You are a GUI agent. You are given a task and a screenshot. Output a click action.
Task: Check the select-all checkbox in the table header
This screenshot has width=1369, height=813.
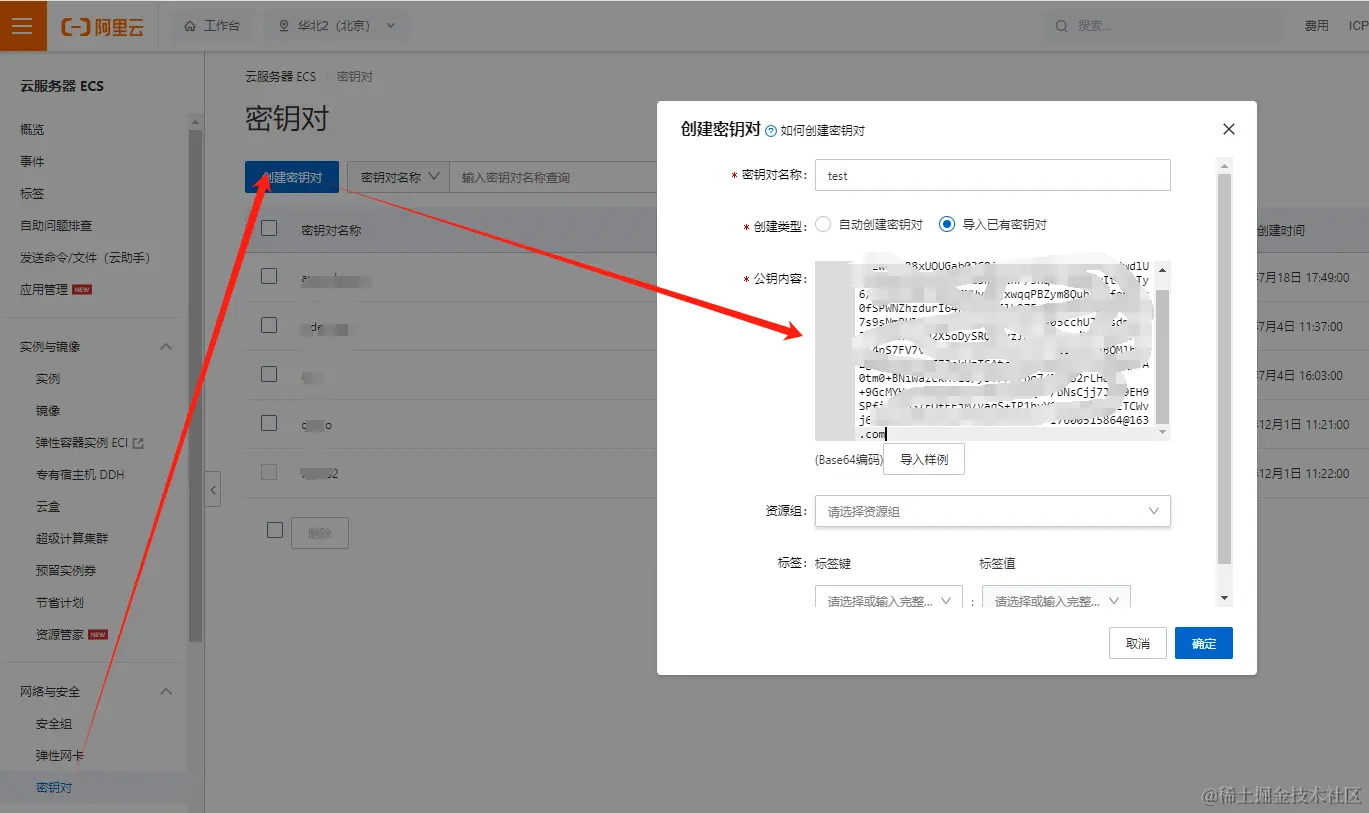(x=268, y=228)
